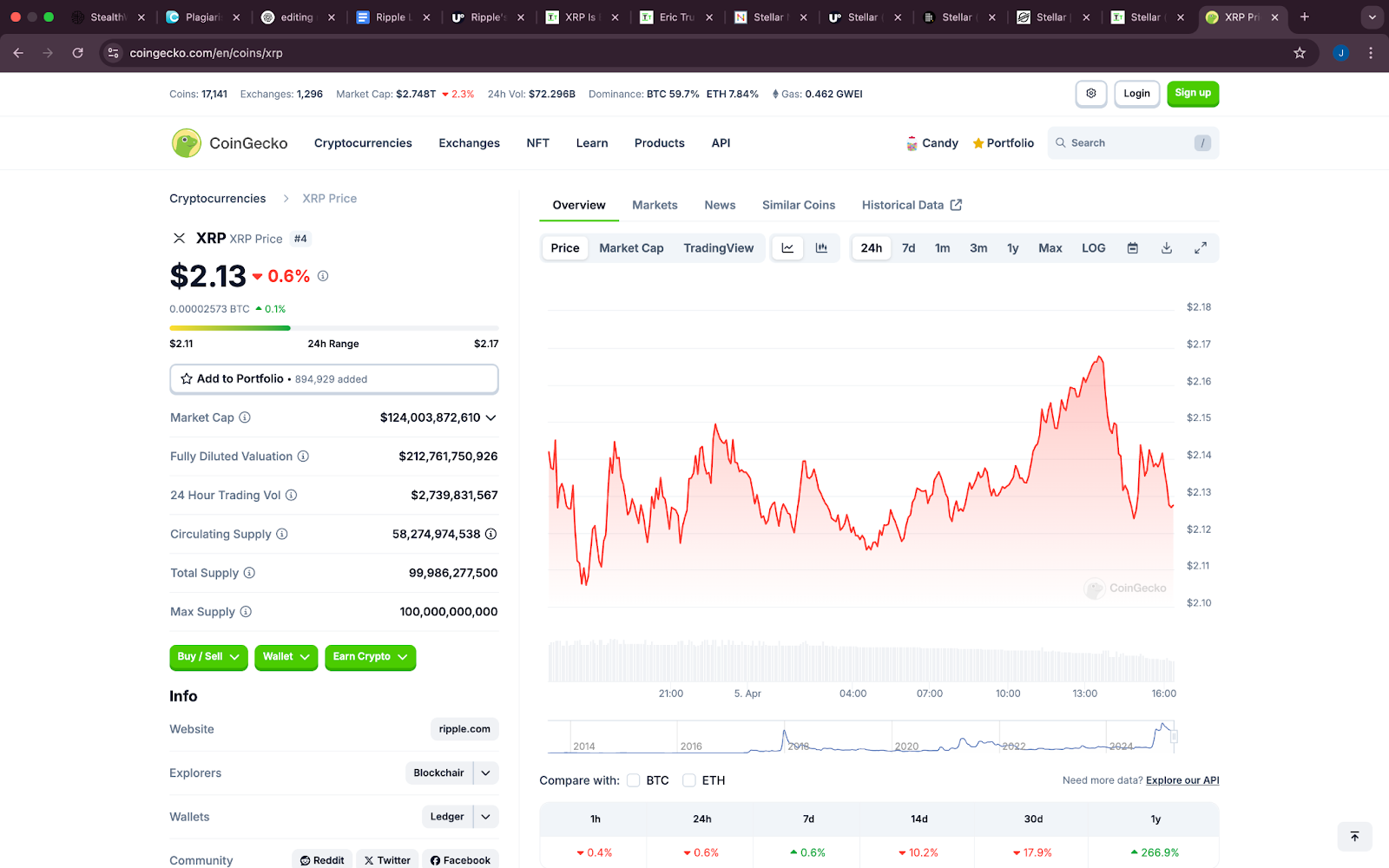
Task: Click info icon next to Max Supply
Action: (x=246, y=612)
